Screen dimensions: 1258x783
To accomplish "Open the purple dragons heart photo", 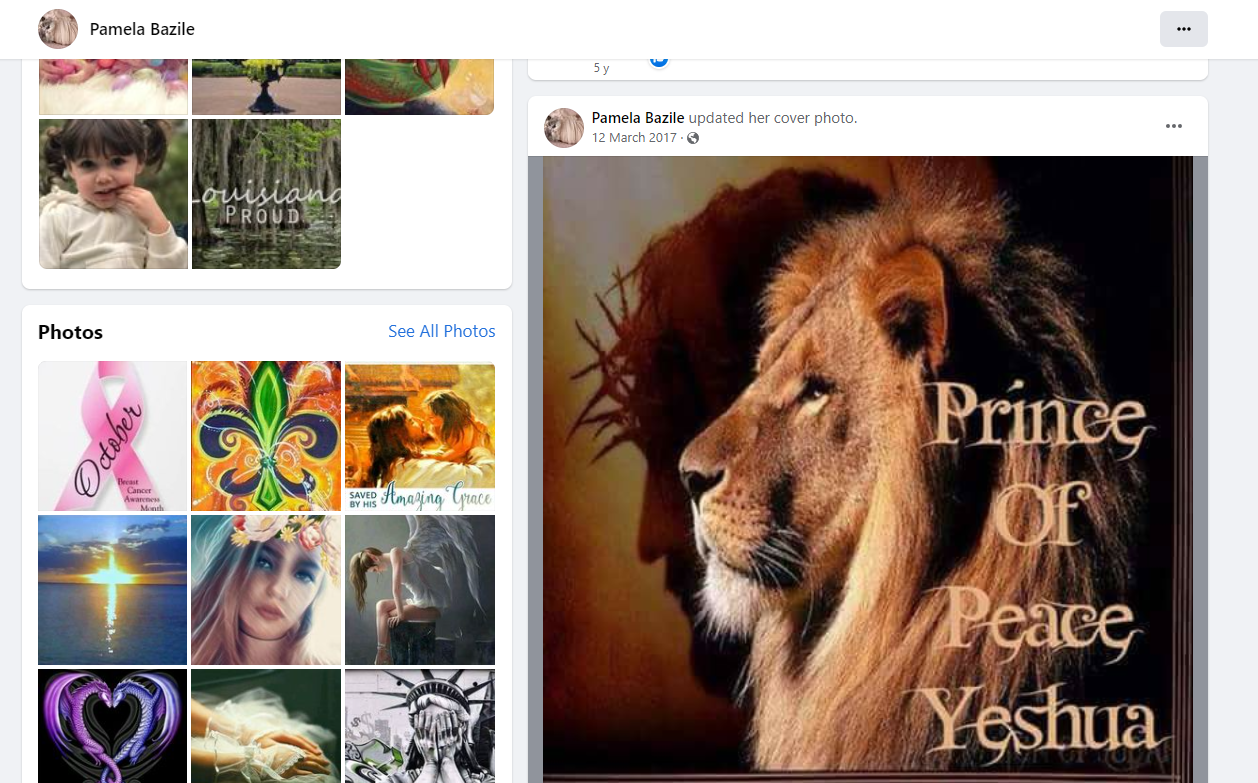I will pos(113,725).
